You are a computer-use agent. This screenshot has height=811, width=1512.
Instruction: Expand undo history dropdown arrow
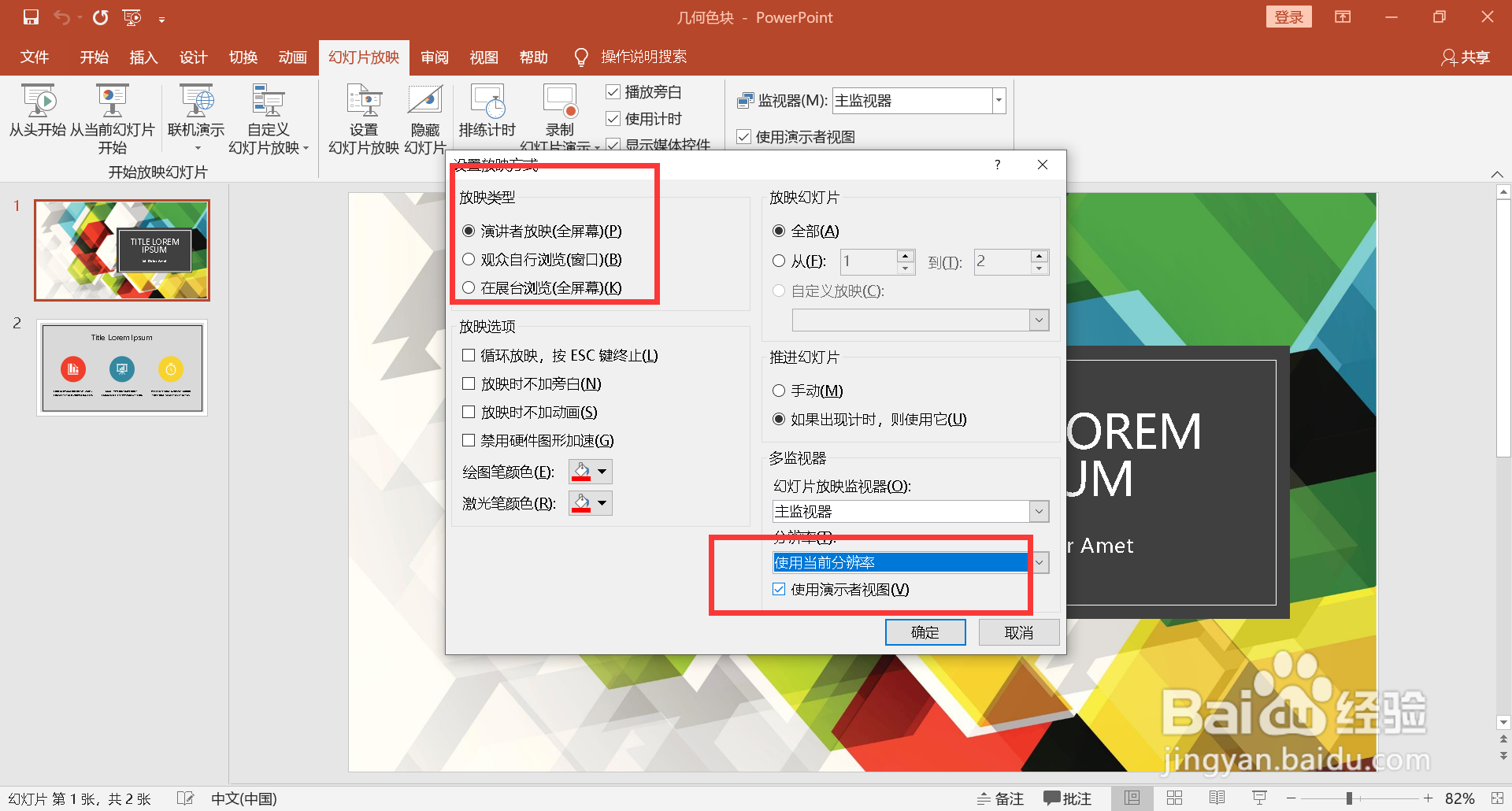tap(80, 17)
